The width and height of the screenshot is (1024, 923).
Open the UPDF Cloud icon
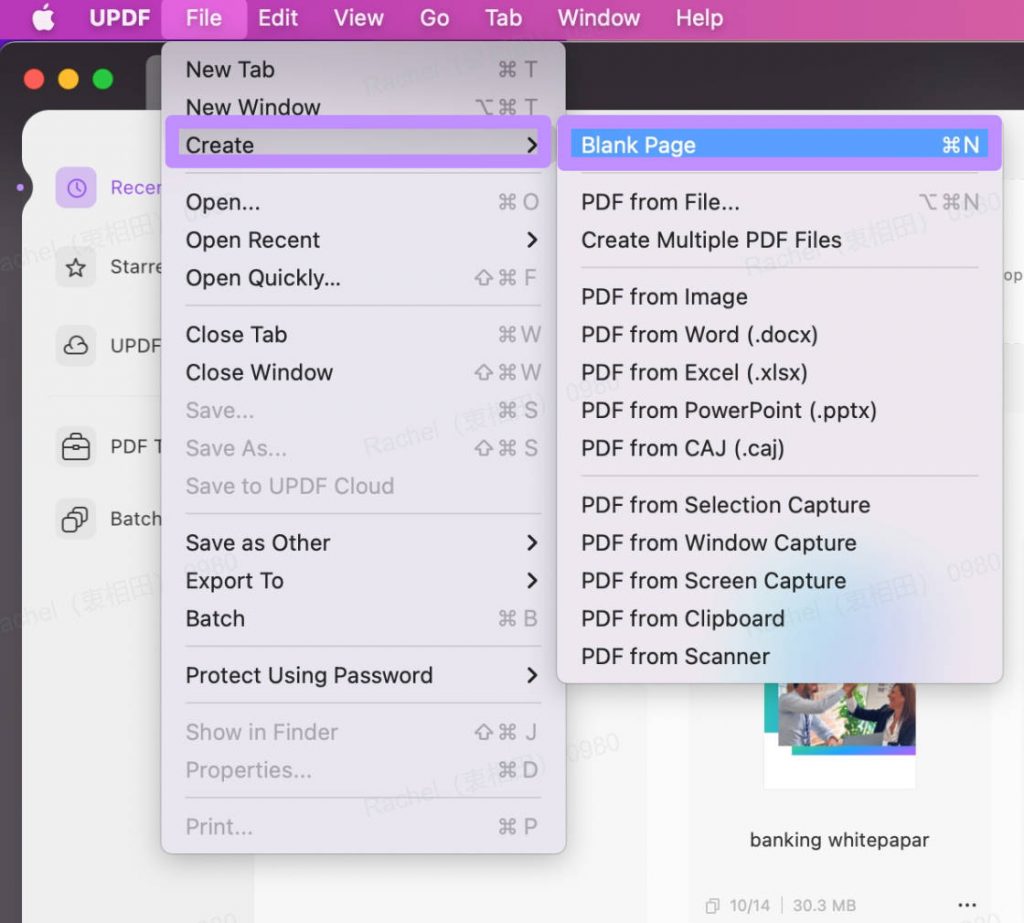pyautogui.click(x=76, y=345)
